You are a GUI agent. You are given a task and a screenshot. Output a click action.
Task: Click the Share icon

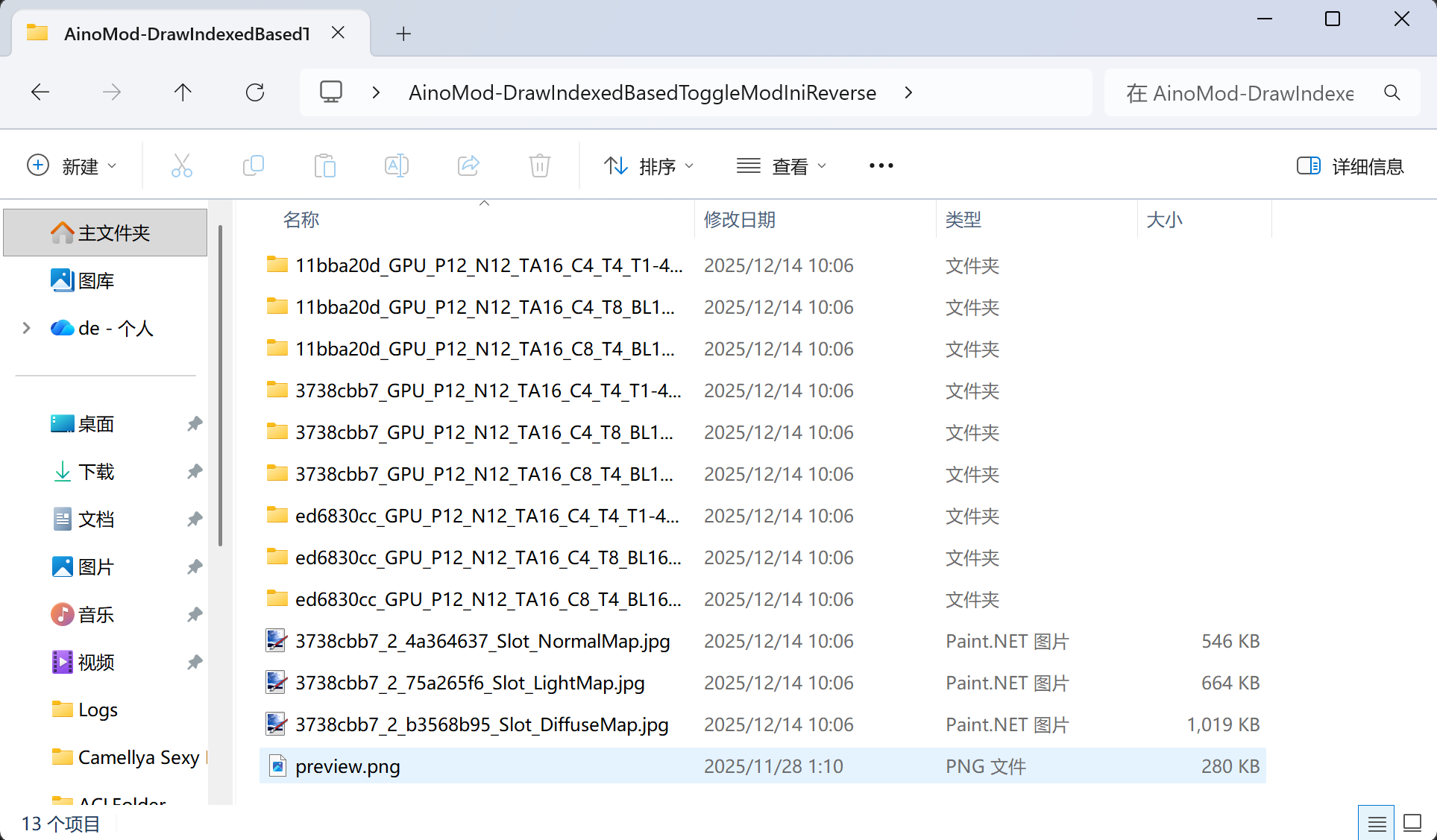pyautogui.click(x=468, y=165)
